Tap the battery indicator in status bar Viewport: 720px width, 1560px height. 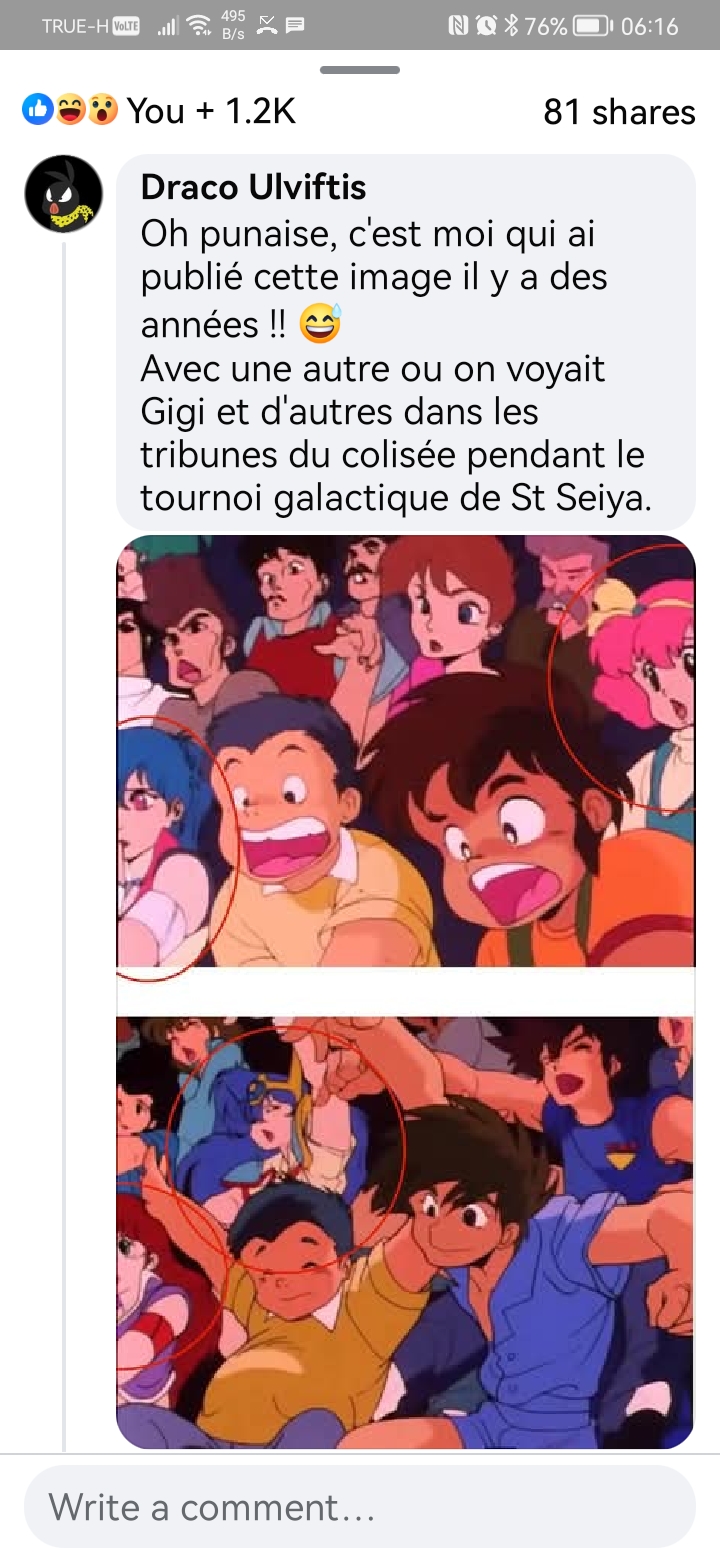(593, 26)
